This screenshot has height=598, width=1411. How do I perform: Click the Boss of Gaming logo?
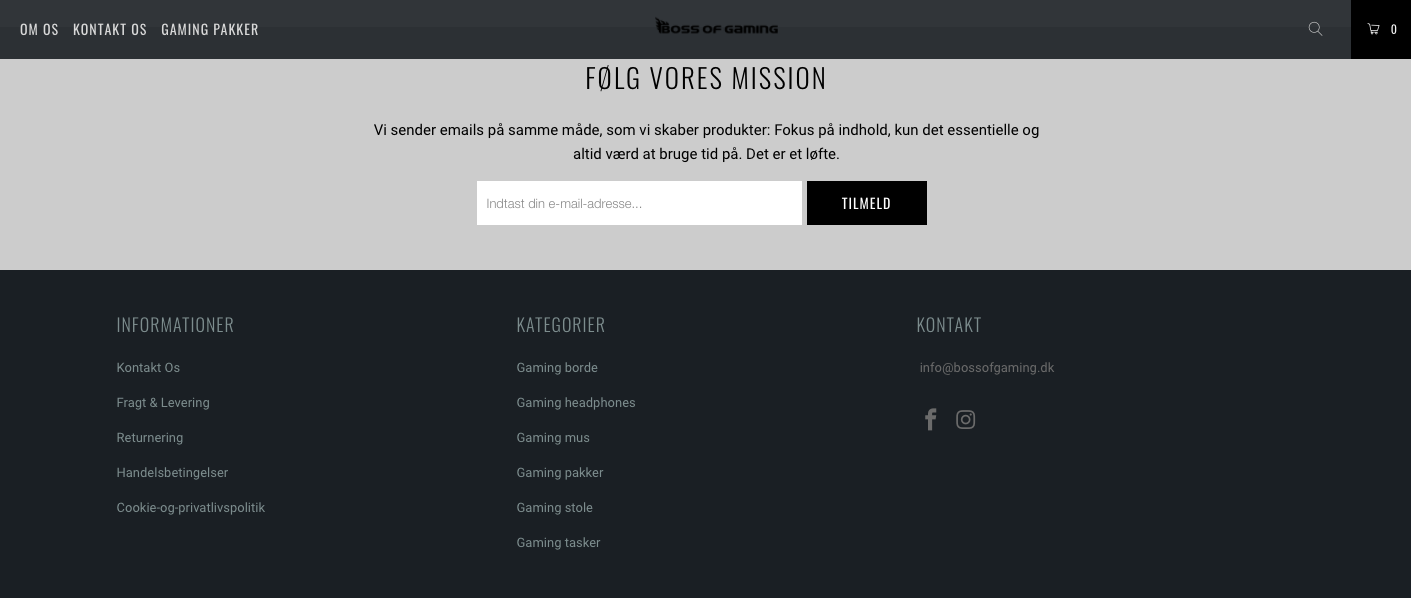[716, 28]
